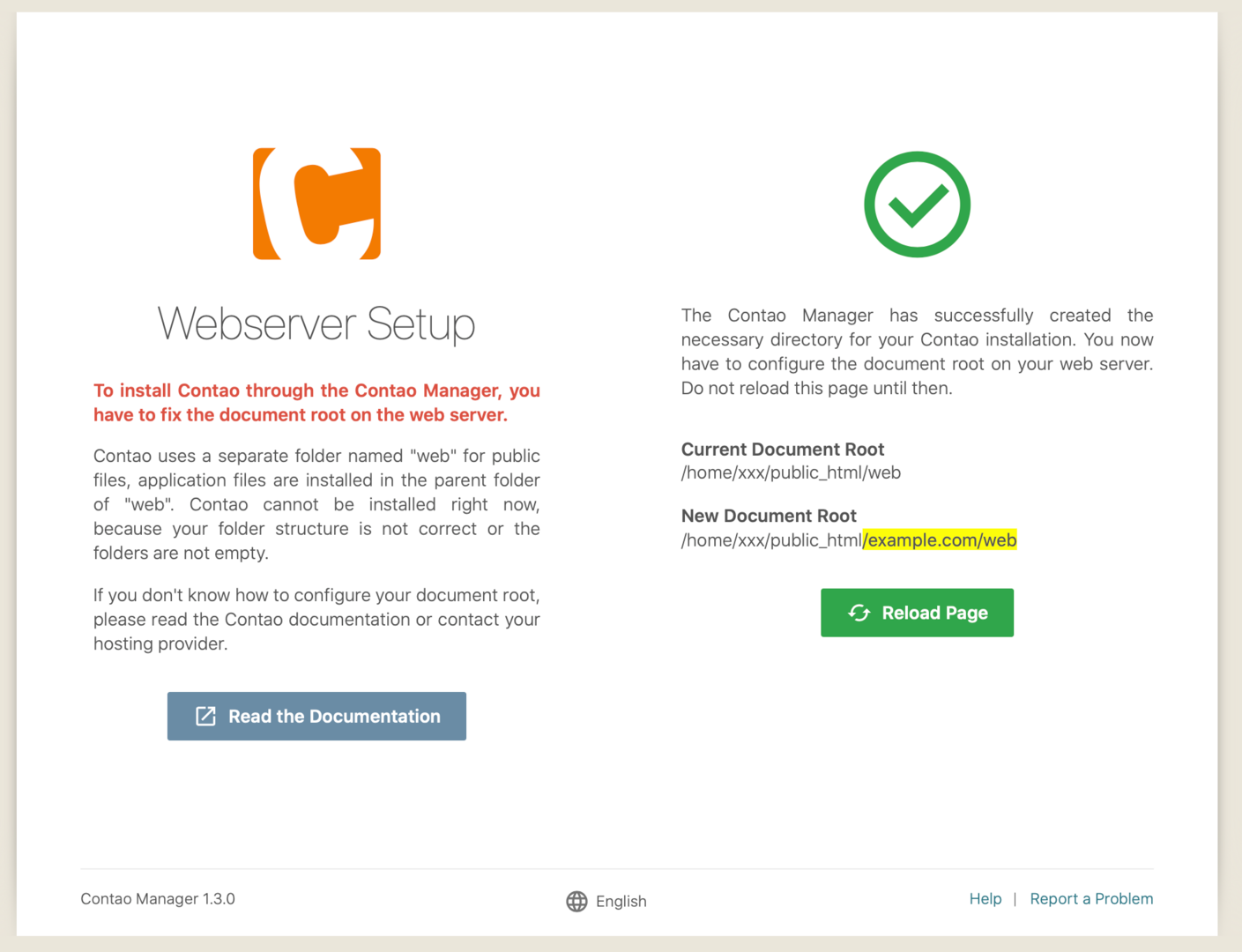Image resolution: width=1242 pixels, height=952 pixels.
Task: Click the external link icon on documentation button
Action: (205, 716)
